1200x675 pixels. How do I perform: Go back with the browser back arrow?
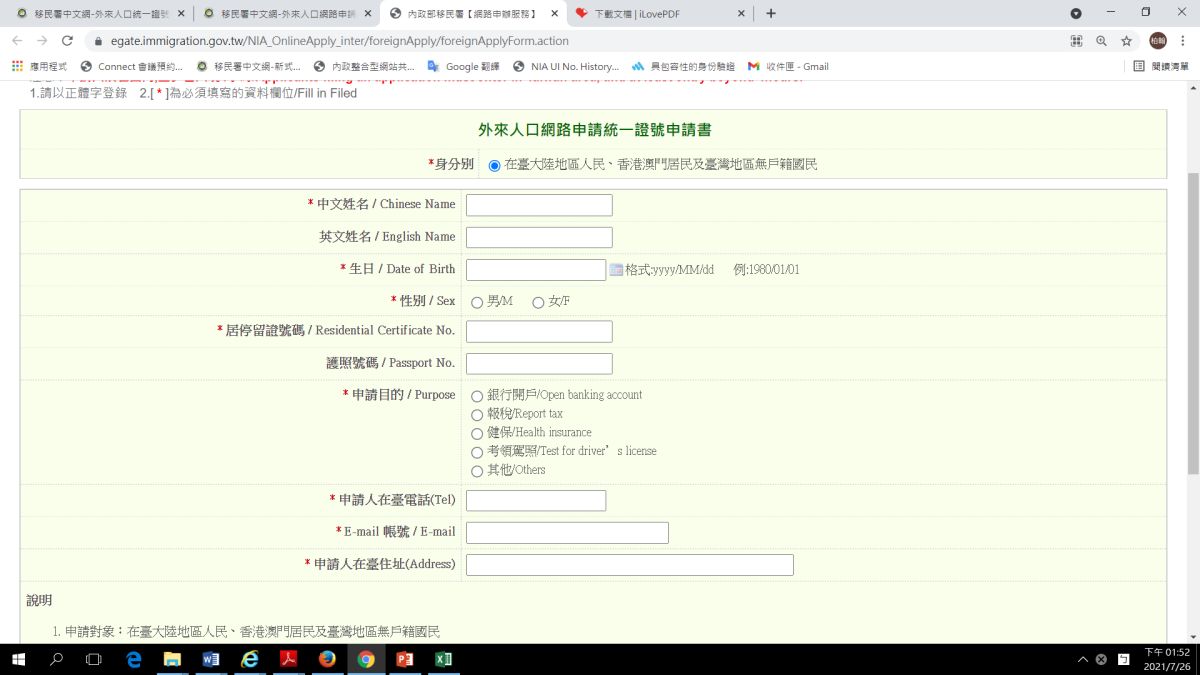(x=16, y=41)
